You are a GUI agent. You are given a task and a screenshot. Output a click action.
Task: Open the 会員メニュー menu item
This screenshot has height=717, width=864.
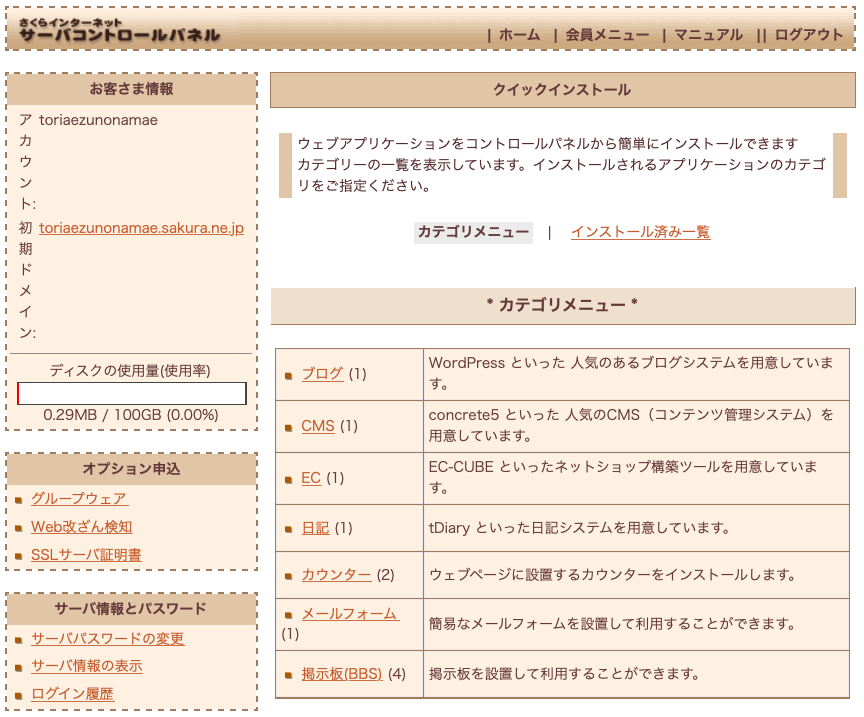pyautogui.click(x=607, y=35)
